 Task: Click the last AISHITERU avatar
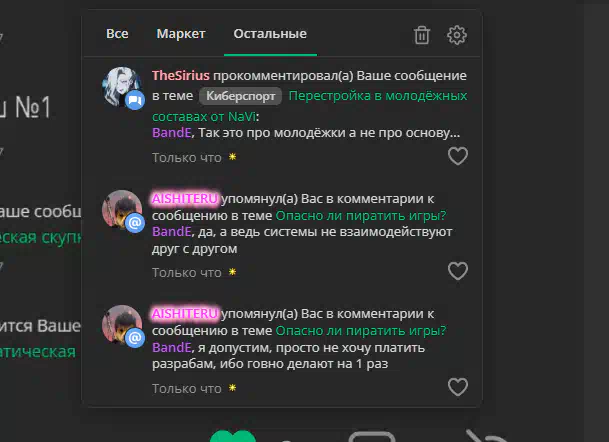click(122, 325)
